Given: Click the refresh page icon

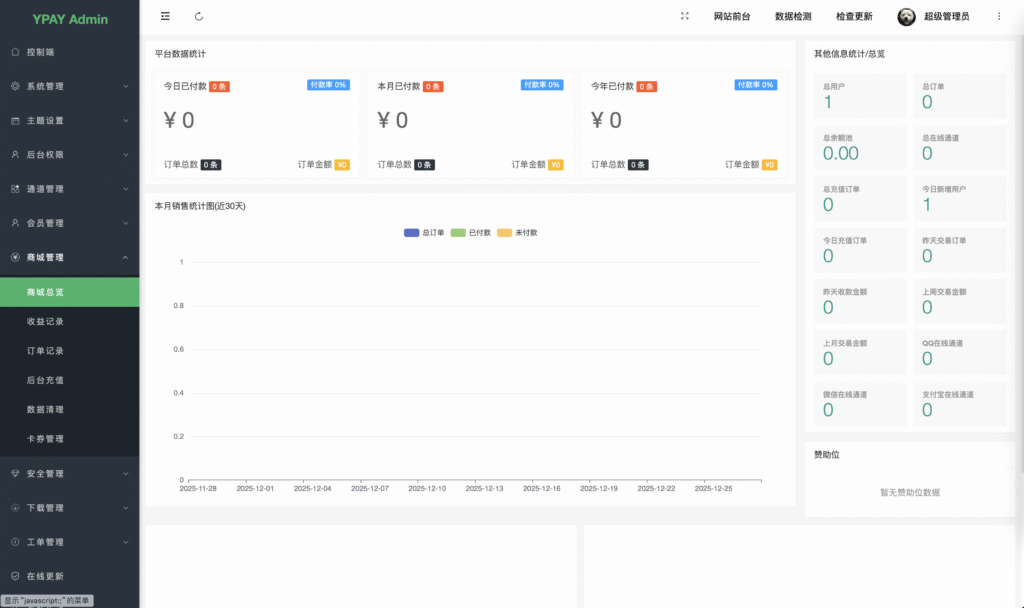Looking at the screenshot, I should click(x=199, y=16).
